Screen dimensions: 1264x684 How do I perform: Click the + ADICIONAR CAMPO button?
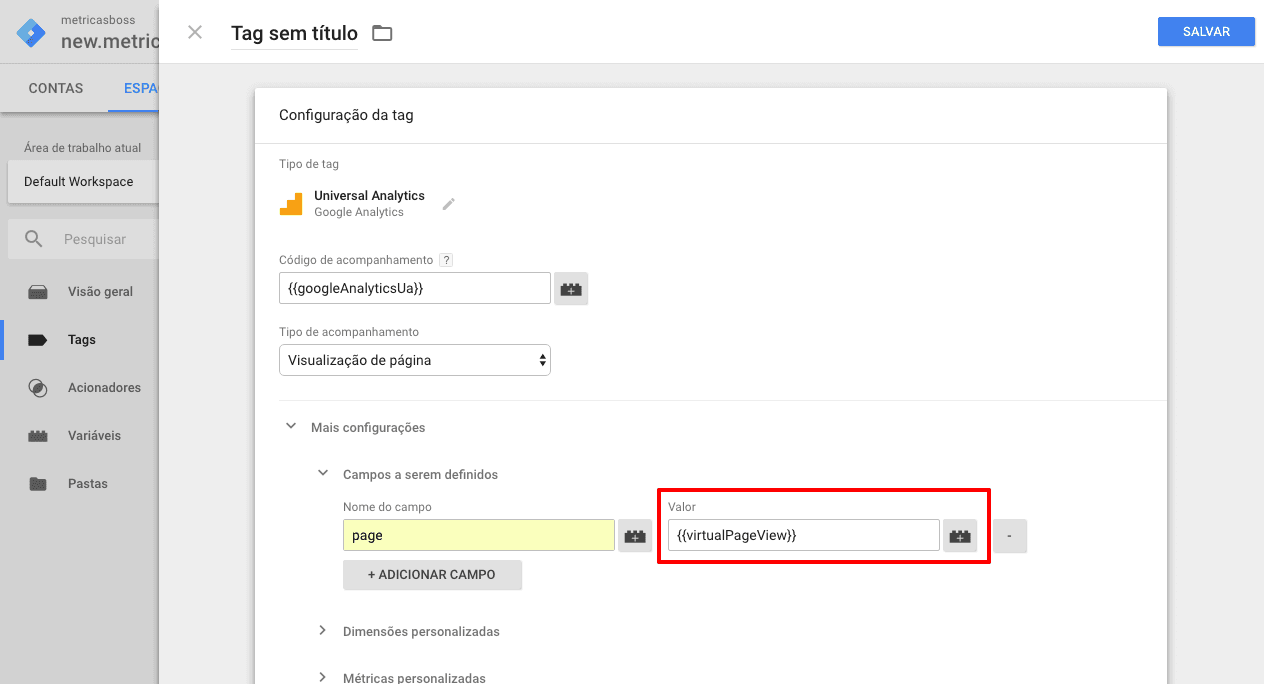pyautogui.click(x=432, y=575)
